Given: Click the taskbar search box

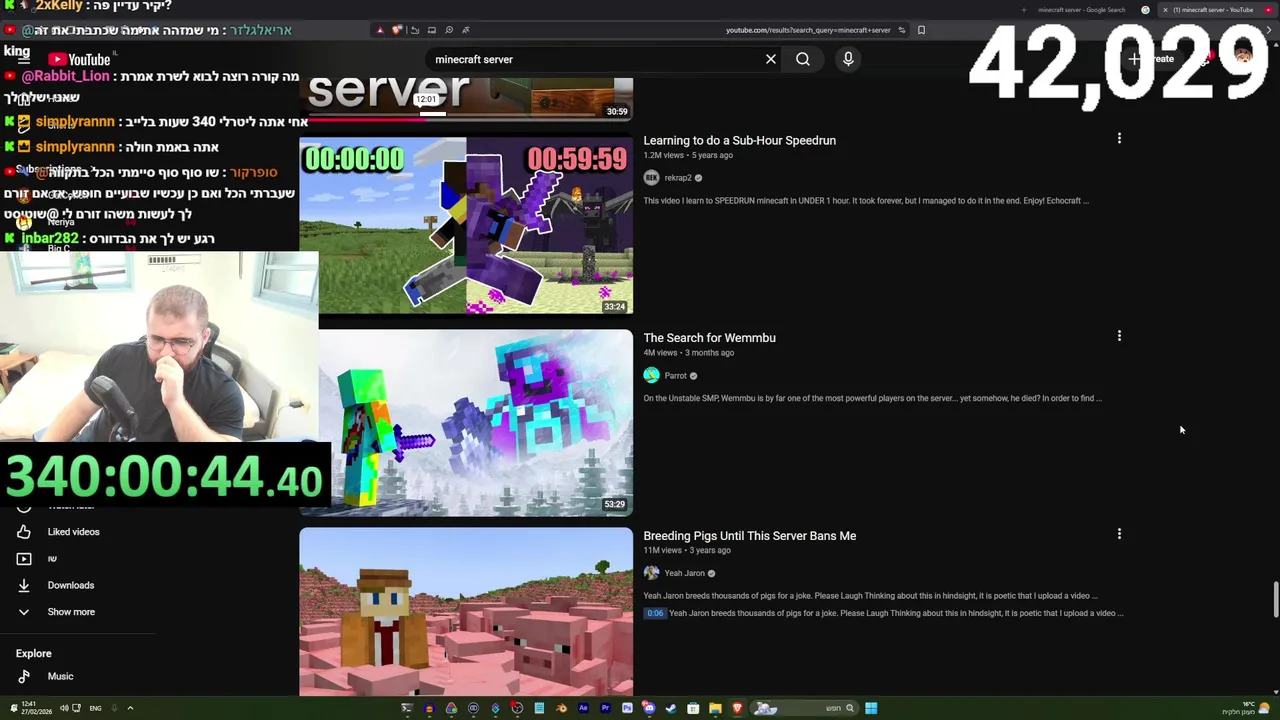Looking at the screenshot, I should (805, 708).
